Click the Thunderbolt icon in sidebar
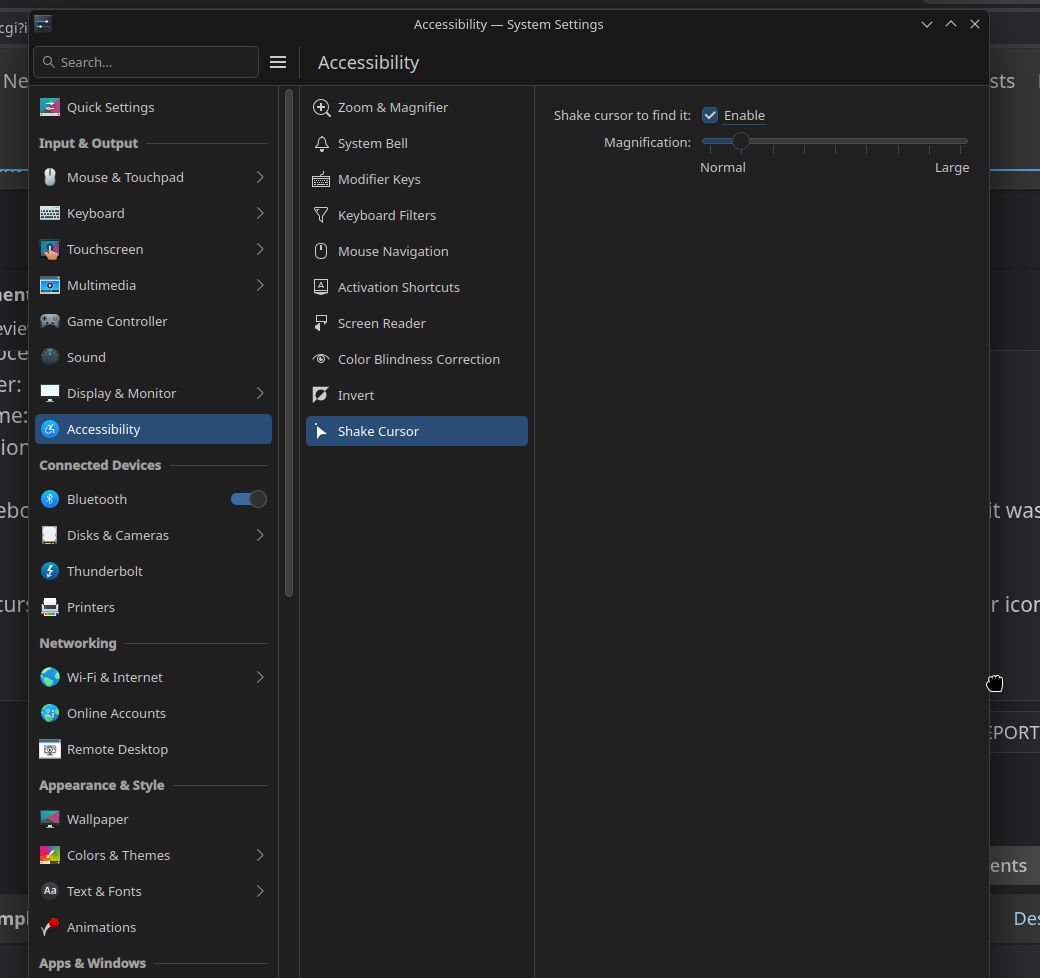Viewport: 1040px width, 978px height. pos(50,571)
